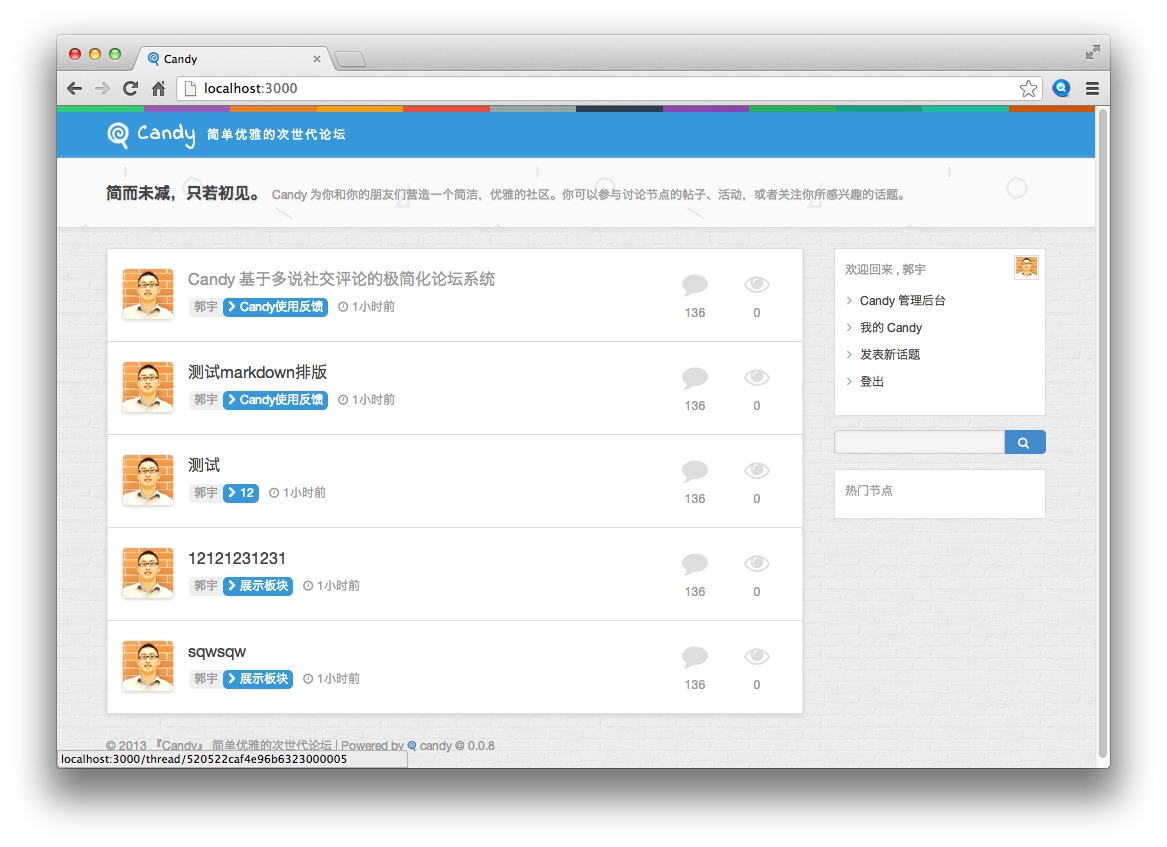Open a new tab with the blank tab button

[x=350, y=59]
